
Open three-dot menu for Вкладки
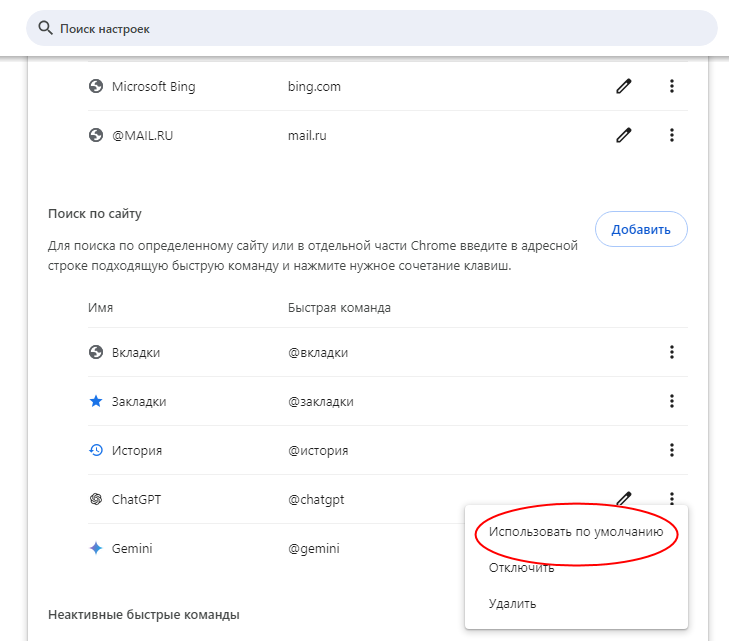[671, 352]
